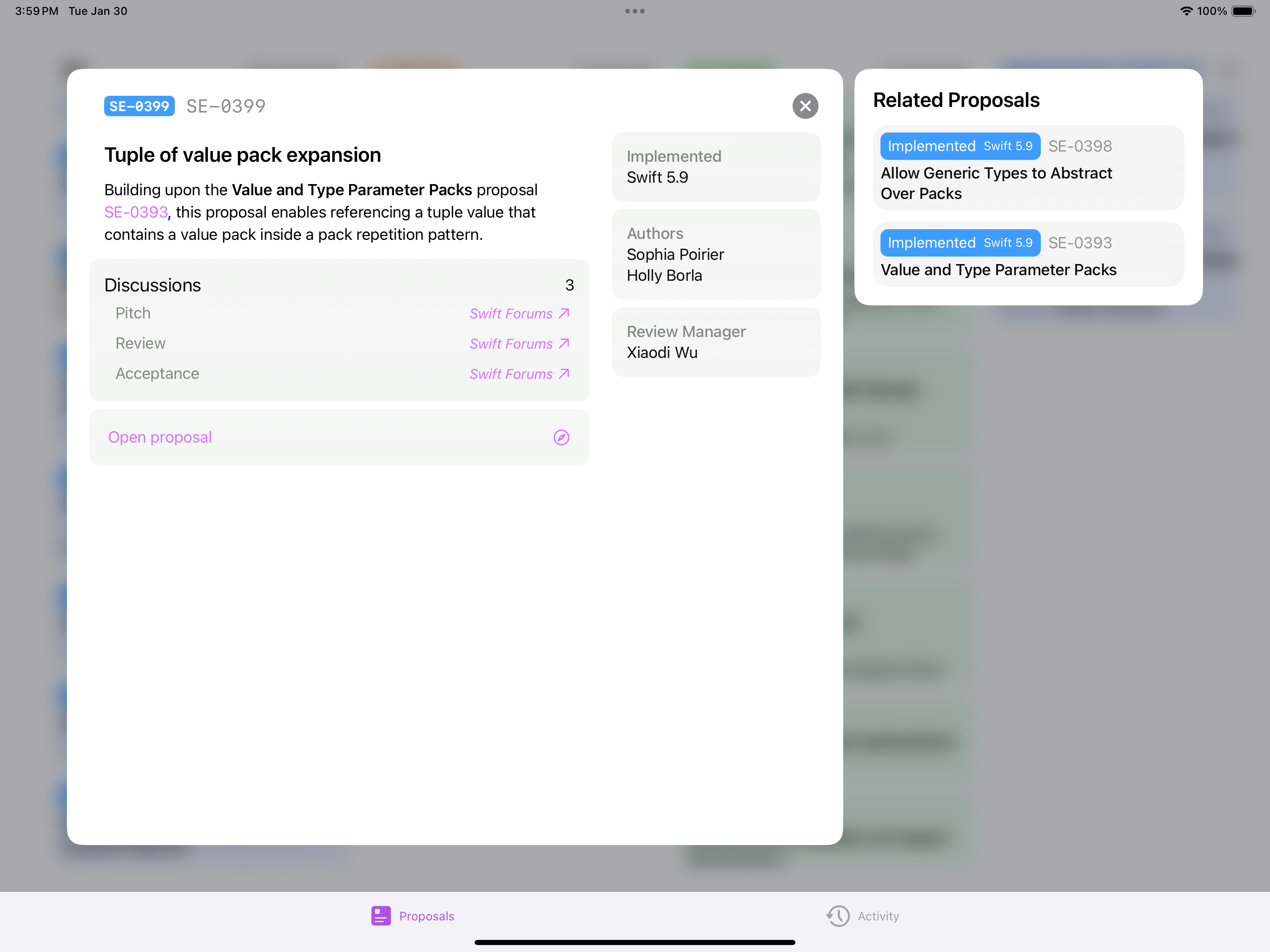1270x952 pixels.
Task: Click the Implemented Swift 5.9 badge for SE-0393
Action: pos(960,243)
